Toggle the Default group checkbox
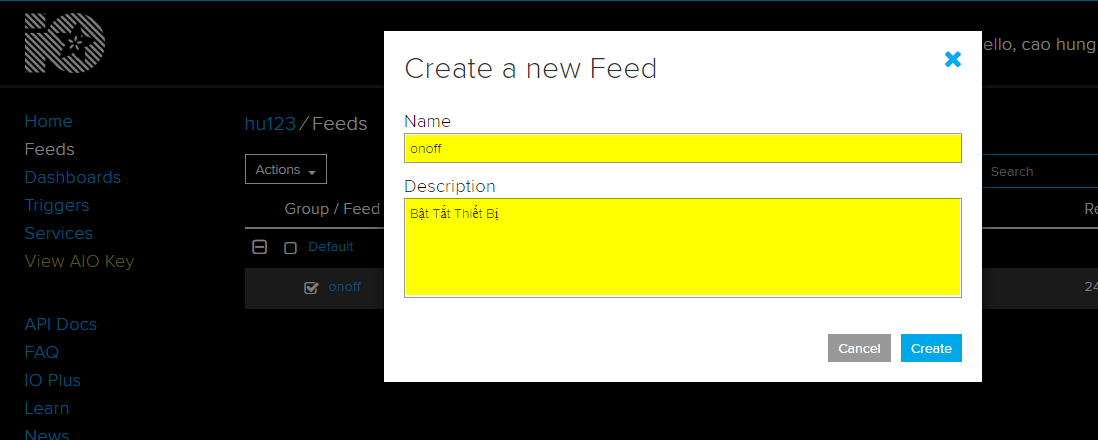 pyautogui.click(x=290, y=248)
